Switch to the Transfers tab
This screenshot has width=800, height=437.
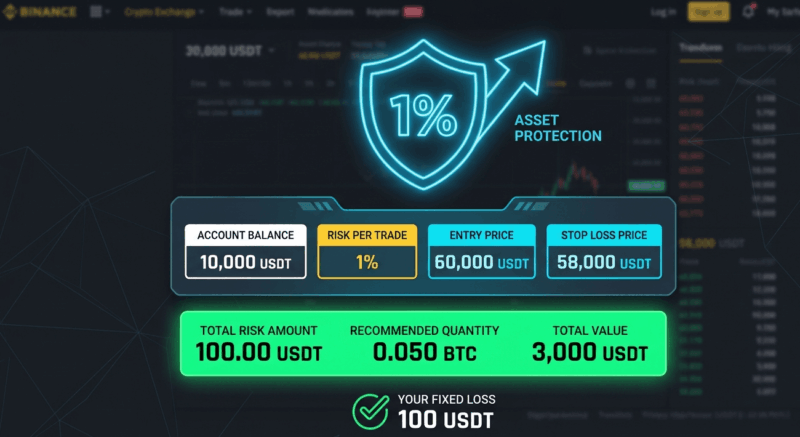700,48
